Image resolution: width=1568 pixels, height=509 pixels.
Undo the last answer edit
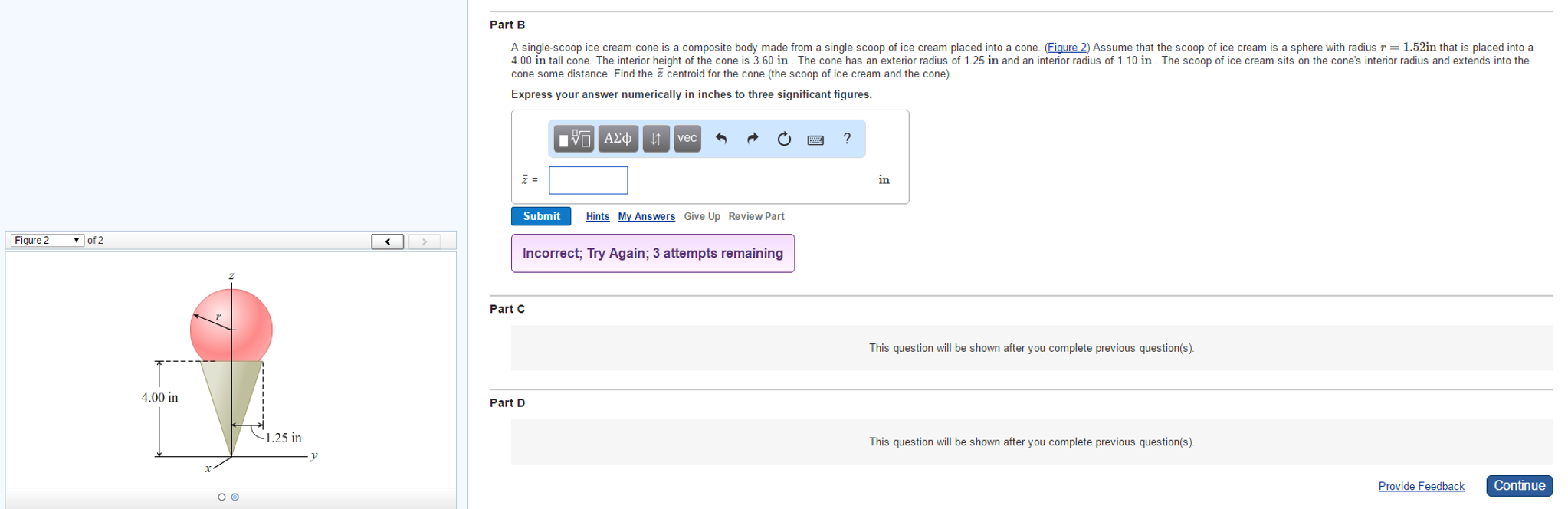pos(721,139)
